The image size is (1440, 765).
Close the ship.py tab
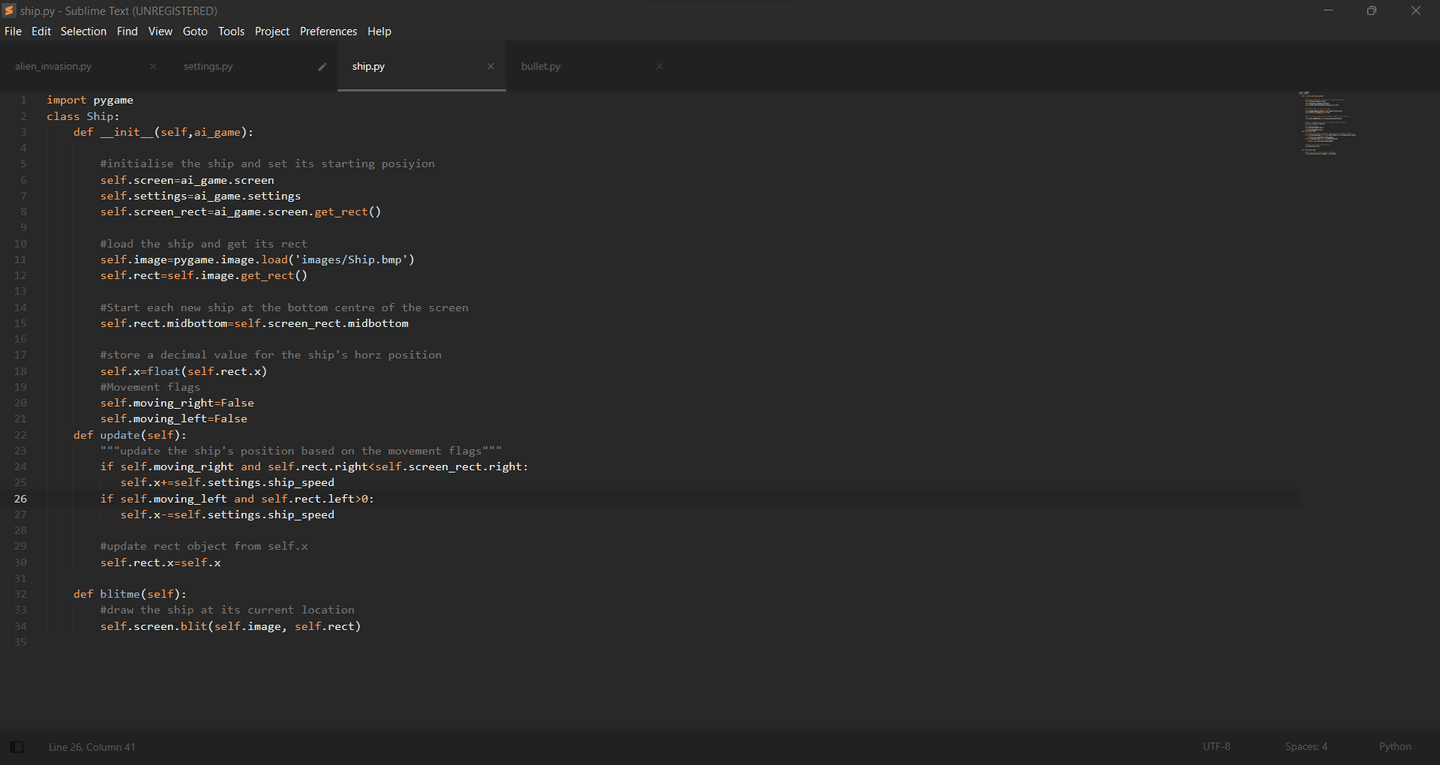pos(491,67)
